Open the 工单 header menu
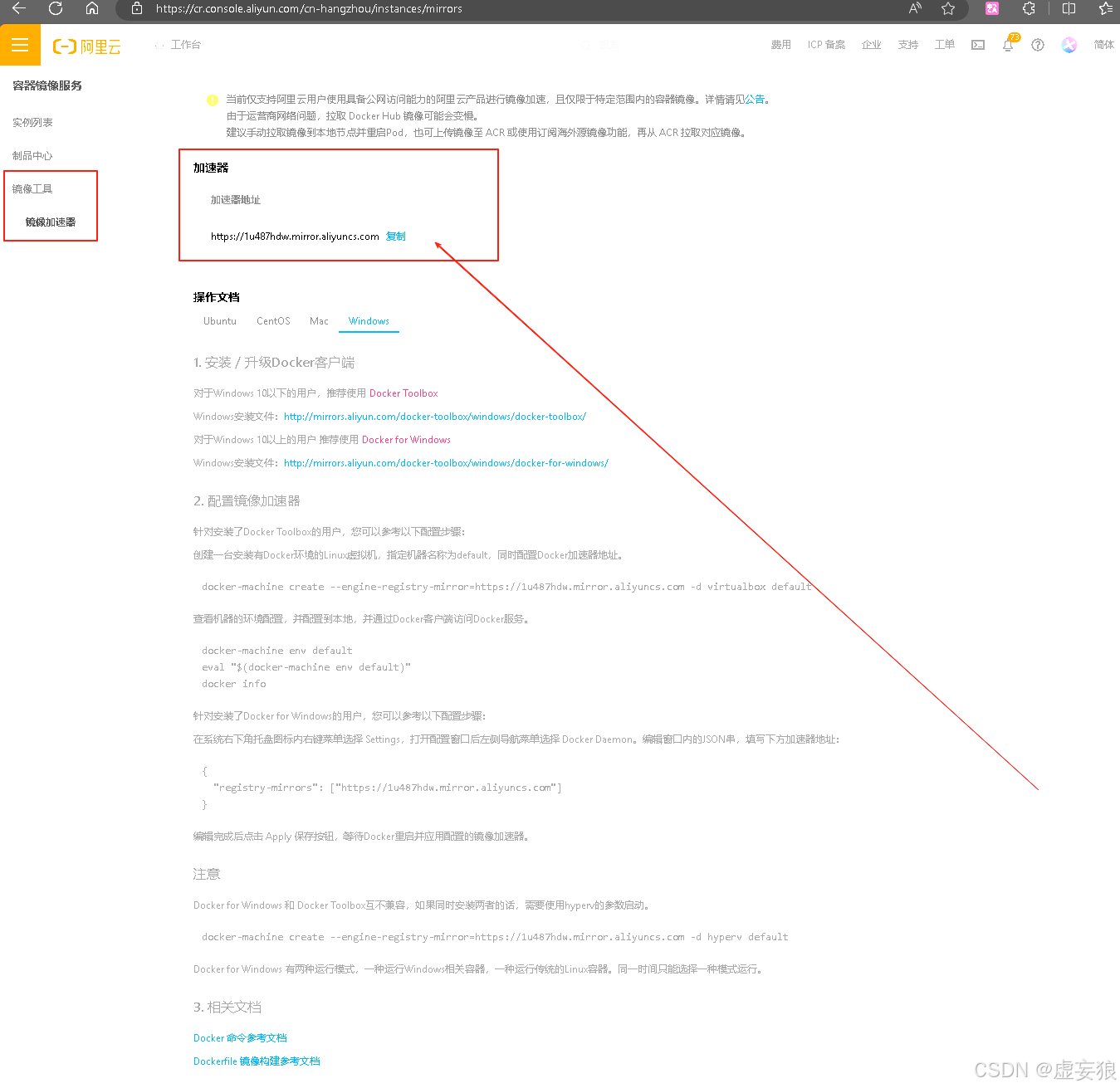Viewport: 1120px width, 1088px height. coord(944,45)
